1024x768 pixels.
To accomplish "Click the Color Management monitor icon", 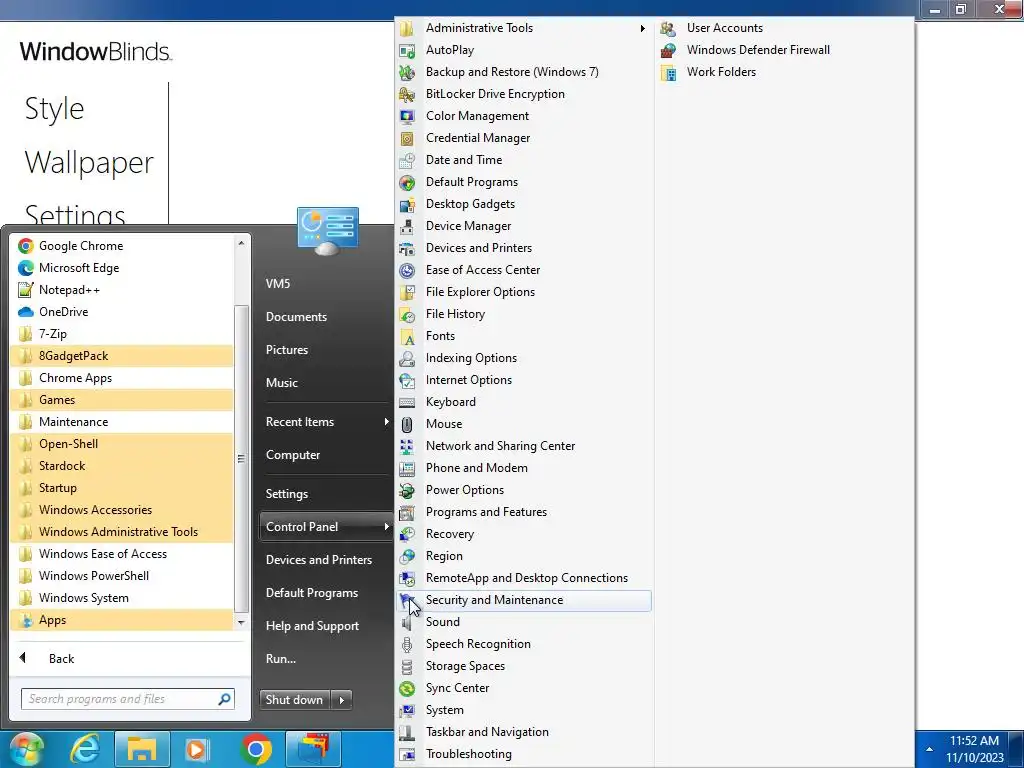I will click(407, 116).
